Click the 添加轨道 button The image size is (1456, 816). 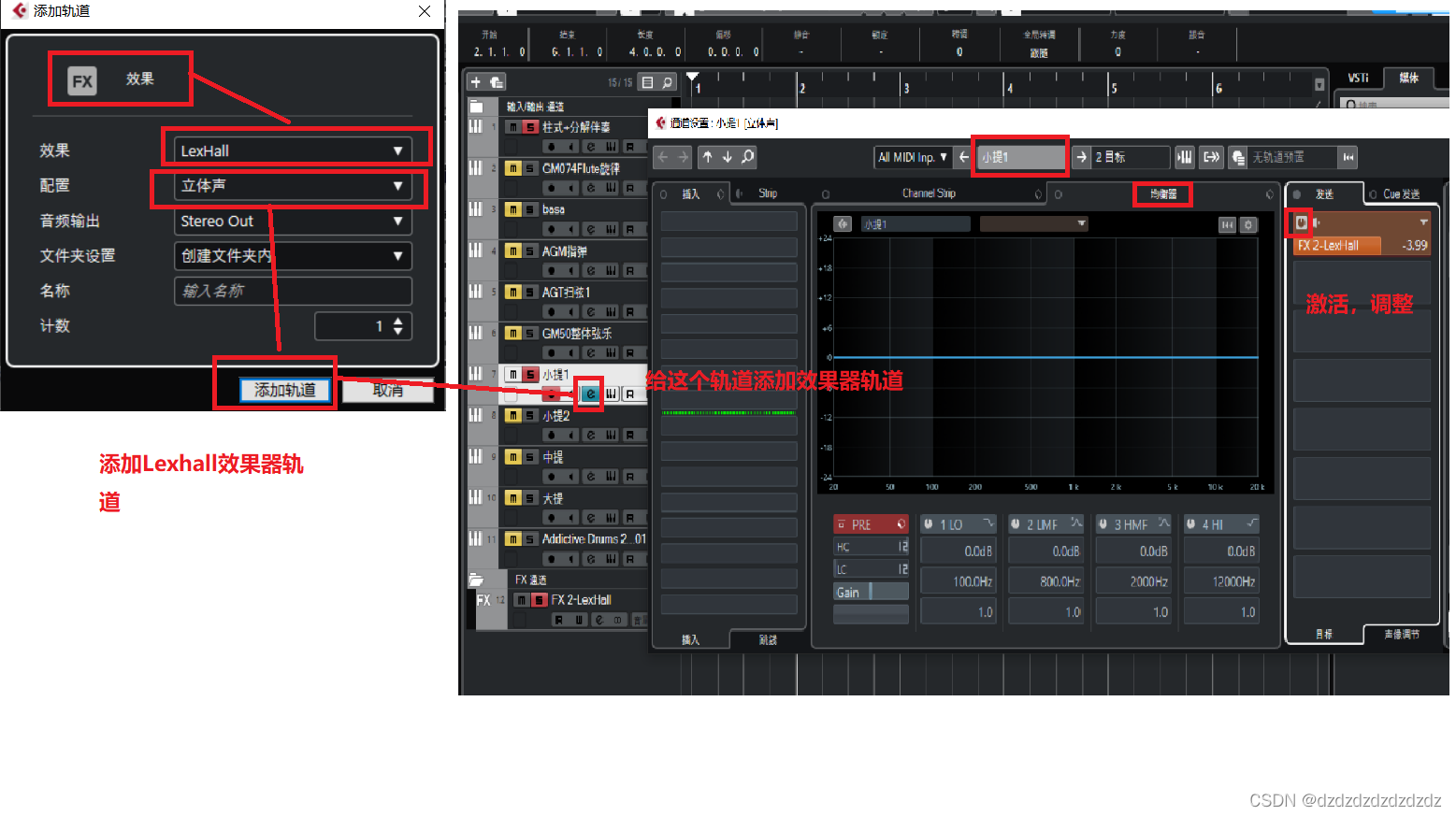(x=285, y=390)
